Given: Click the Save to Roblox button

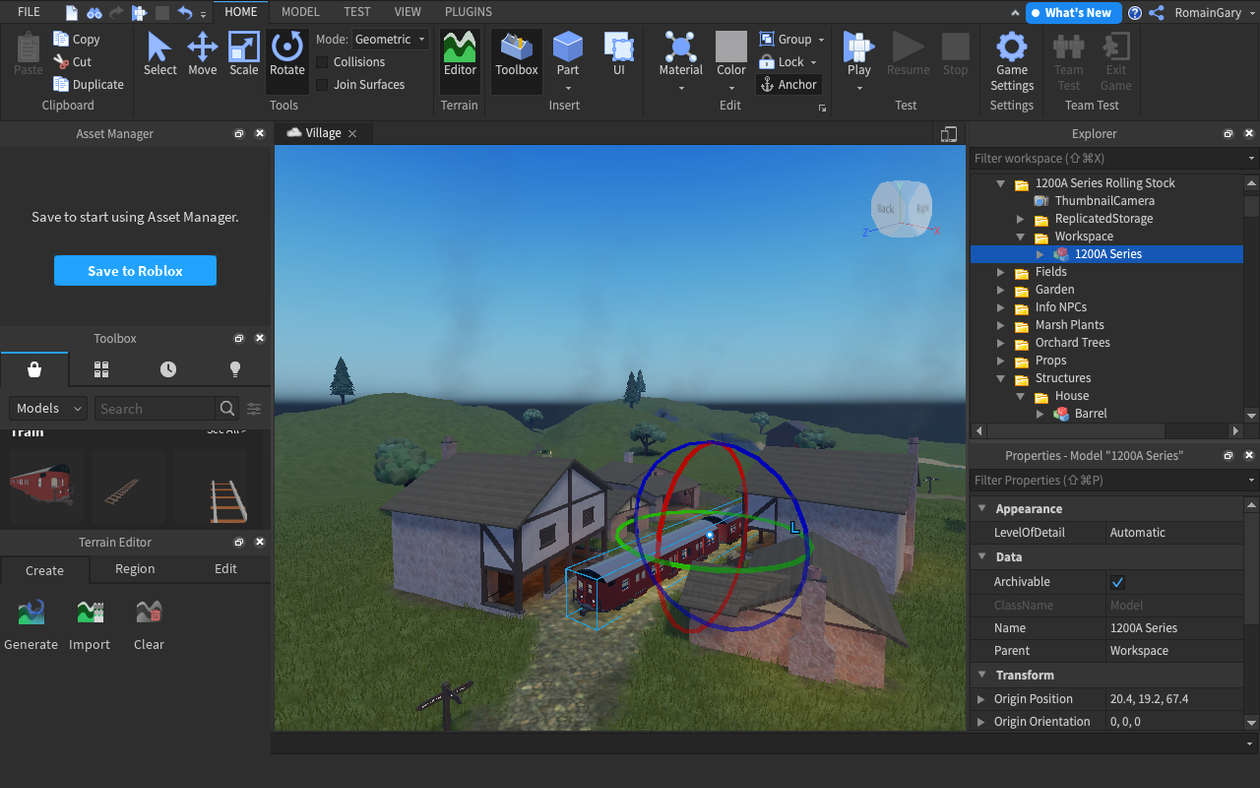Looking at the screenshot, I should pyautogui.click(x=135, y=271).
